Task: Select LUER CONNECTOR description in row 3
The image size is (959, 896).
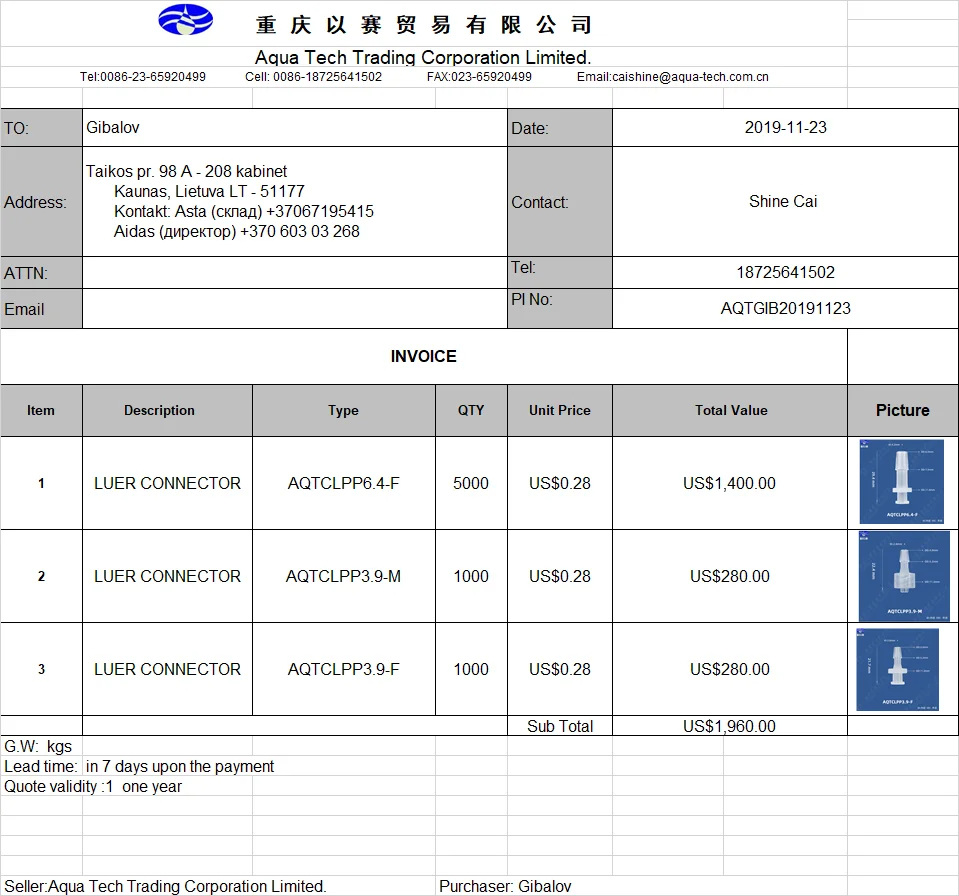Action: [168, 669]
